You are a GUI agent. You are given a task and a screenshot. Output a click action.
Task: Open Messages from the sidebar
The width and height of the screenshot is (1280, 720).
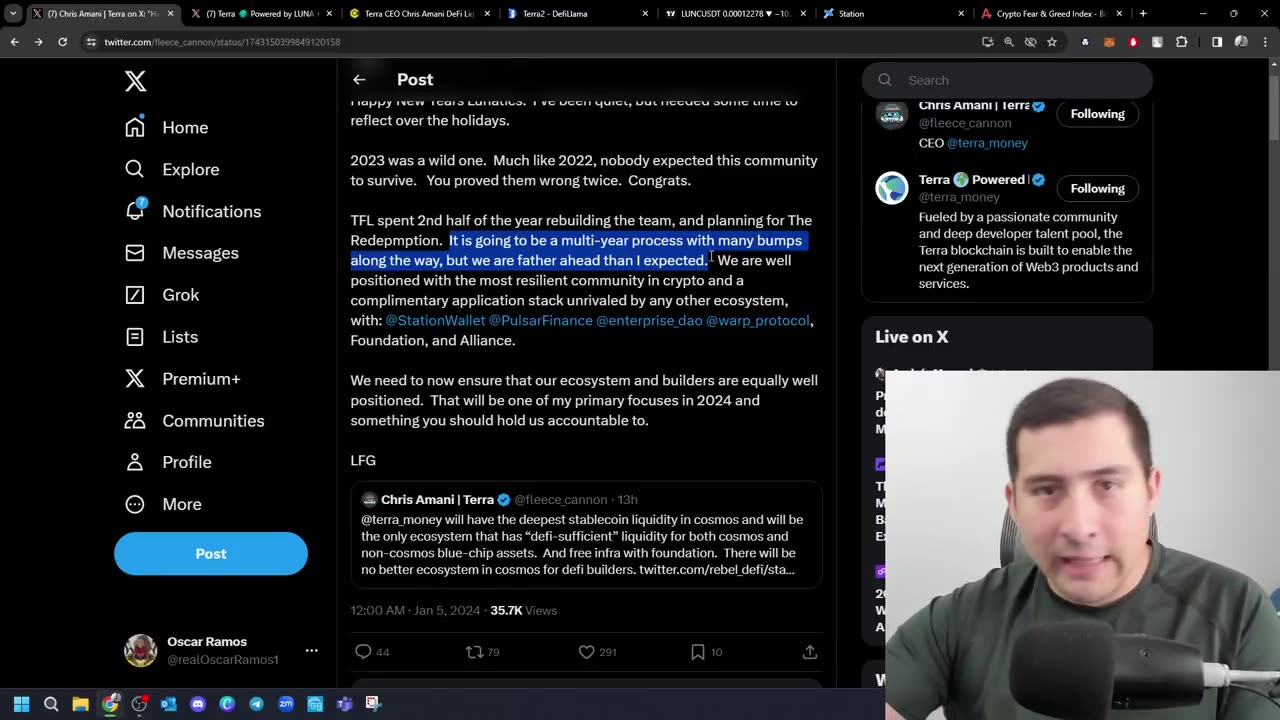point(182,253)
